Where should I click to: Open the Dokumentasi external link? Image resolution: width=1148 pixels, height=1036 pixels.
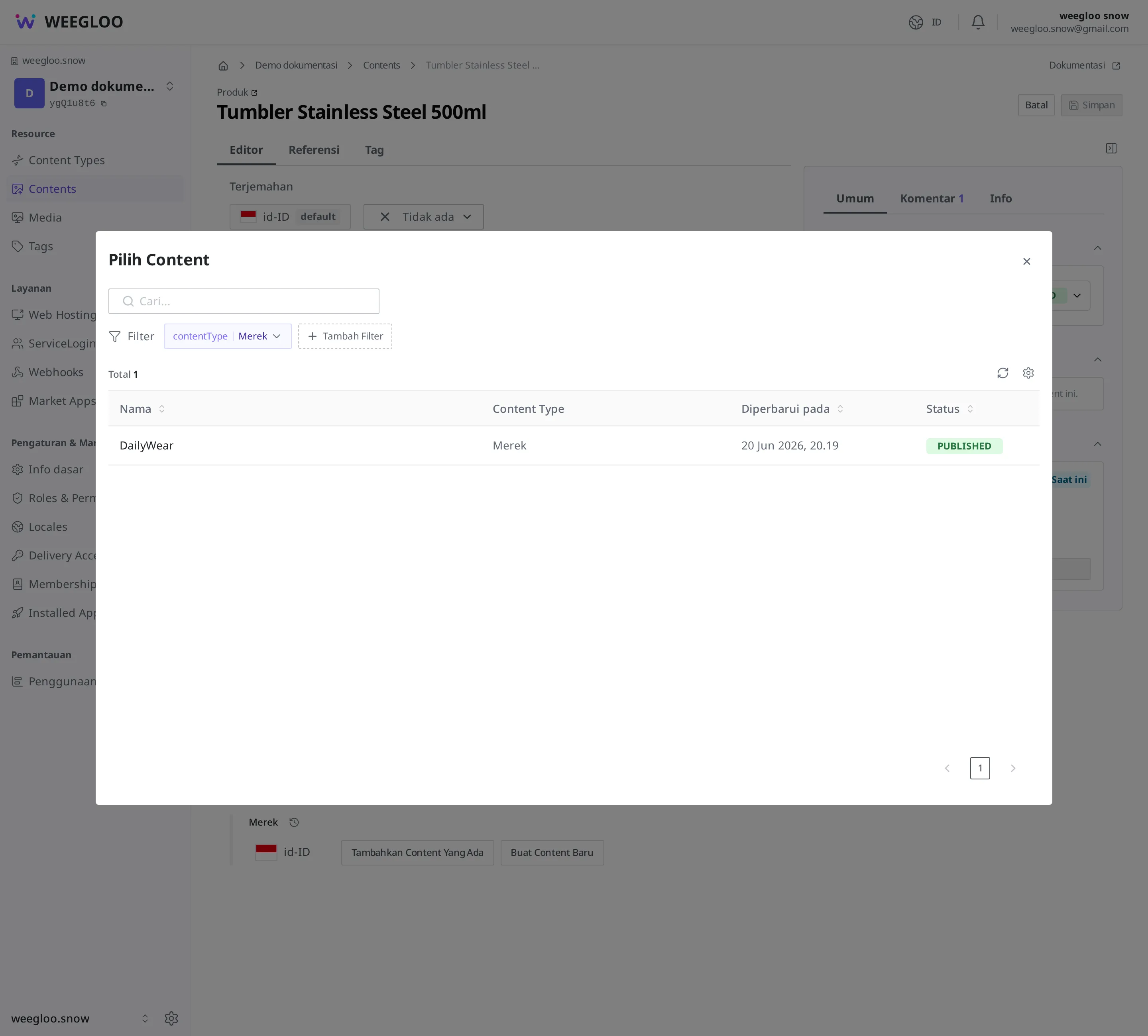pos(1084,65)
